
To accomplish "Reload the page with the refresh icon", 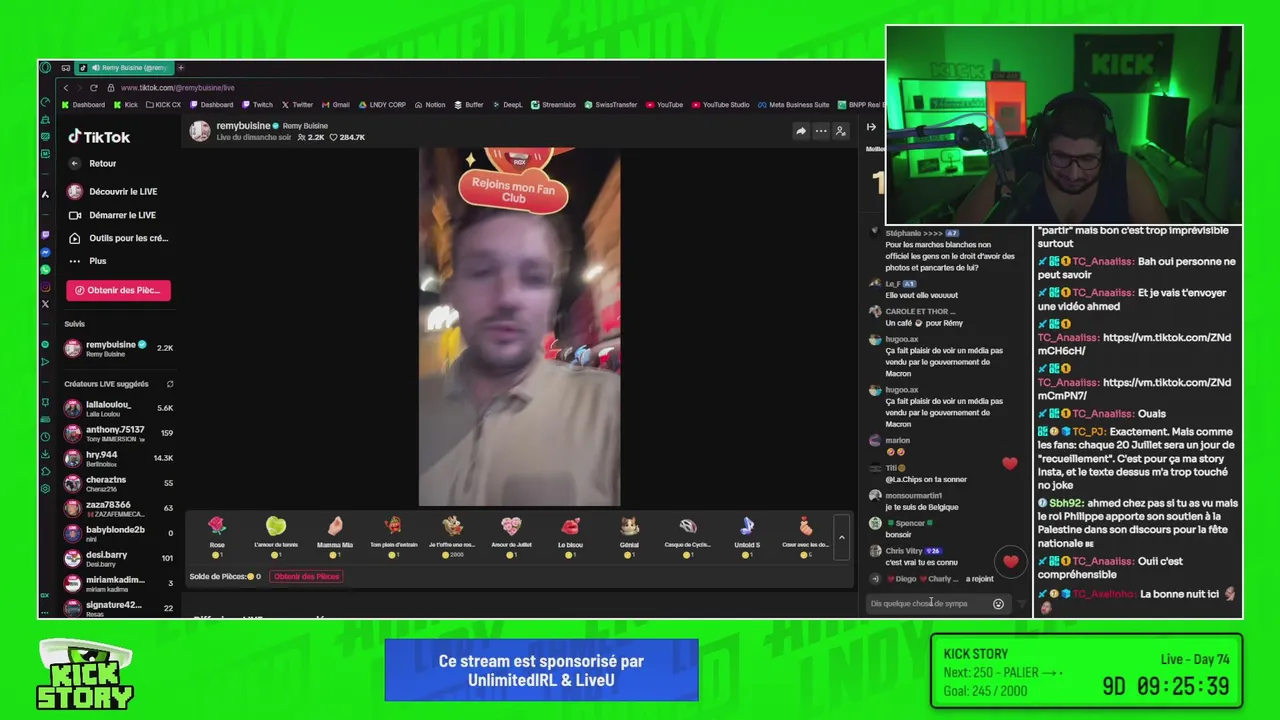I will coord(94,88).
